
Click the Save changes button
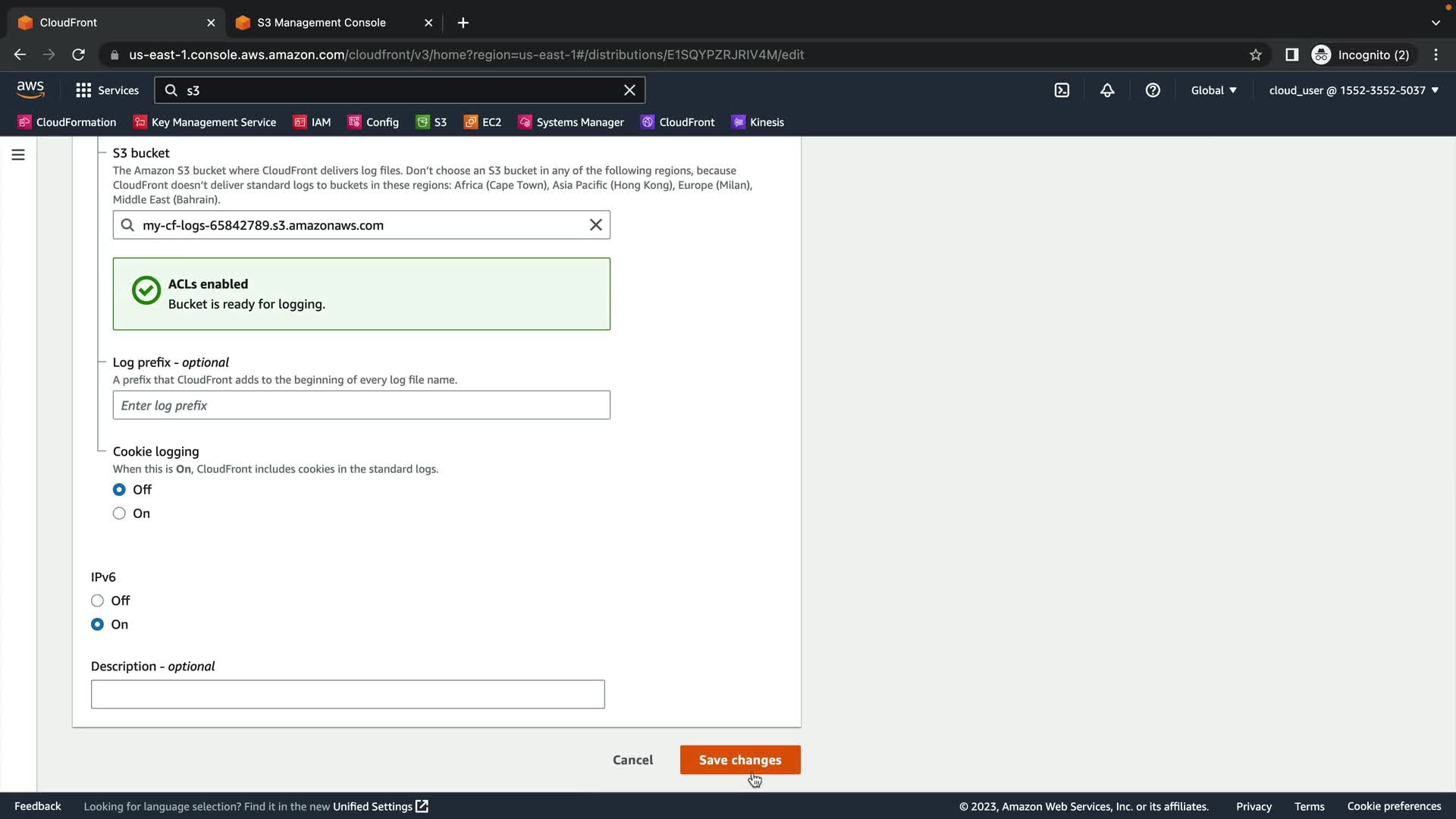click(x=739, y=760)
